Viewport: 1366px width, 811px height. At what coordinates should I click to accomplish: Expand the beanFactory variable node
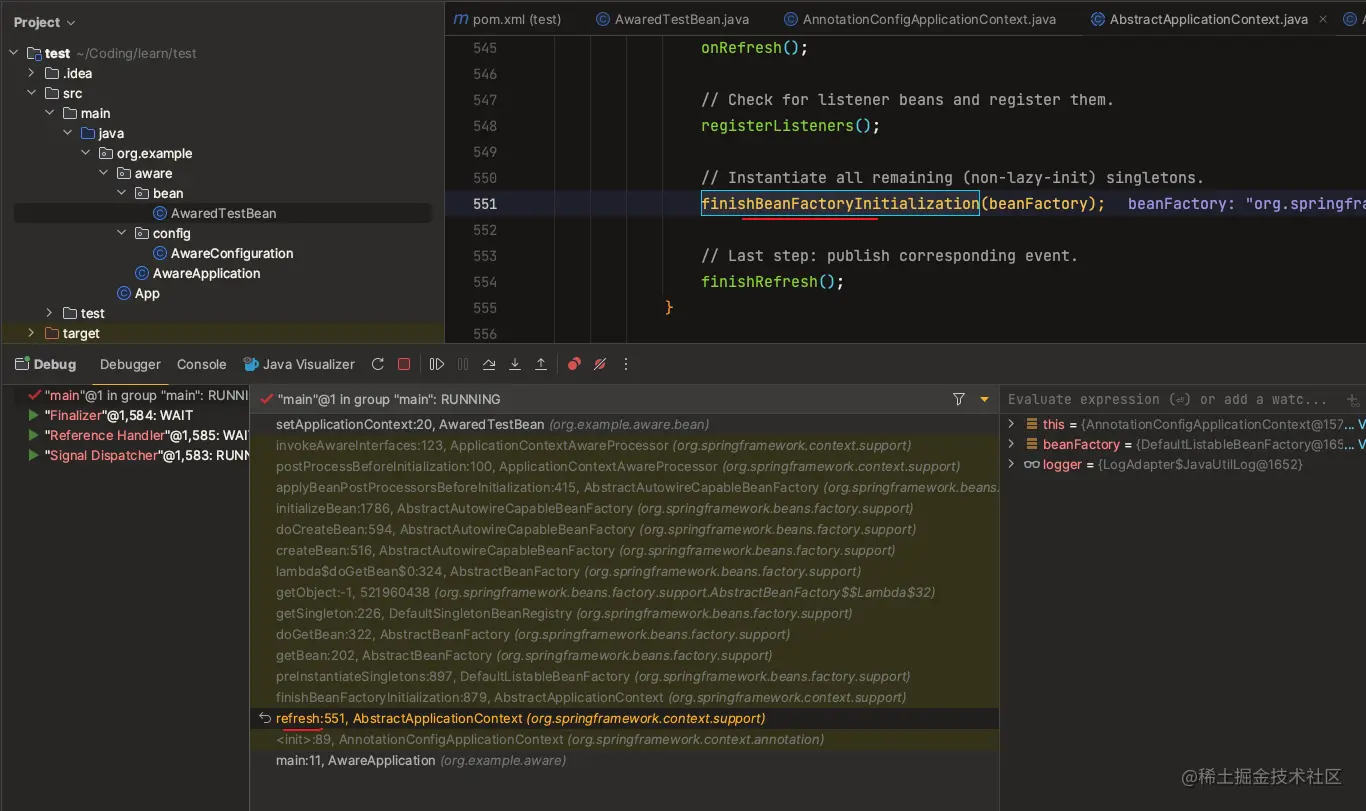1011,444
